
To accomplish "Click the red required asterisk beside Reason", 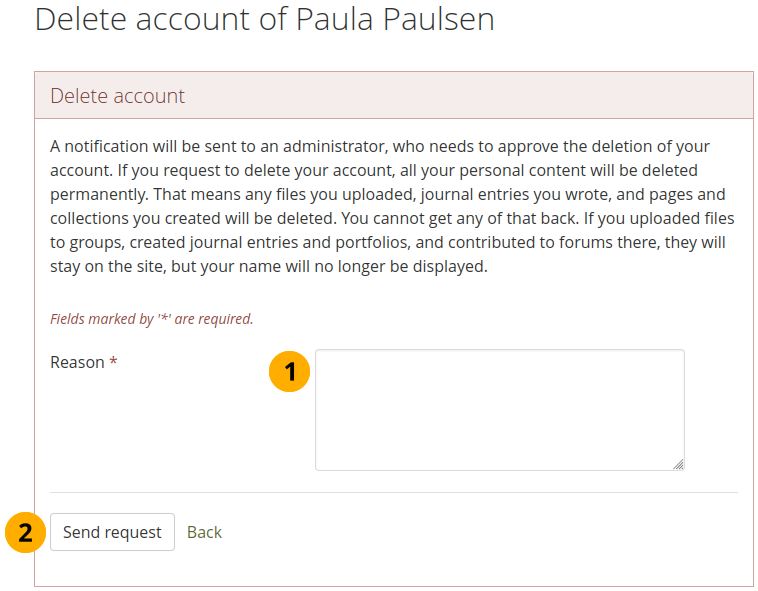I will pos(113,362).
